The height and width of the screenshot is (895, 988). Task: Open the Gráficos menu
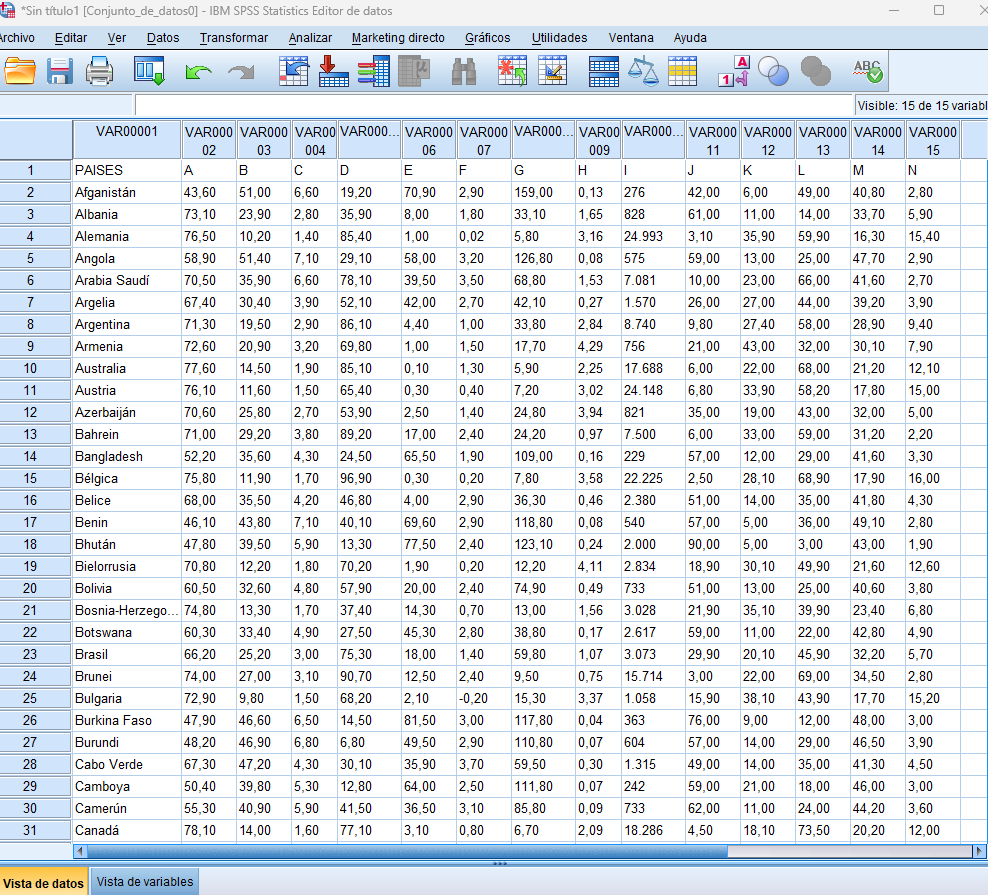487,38
